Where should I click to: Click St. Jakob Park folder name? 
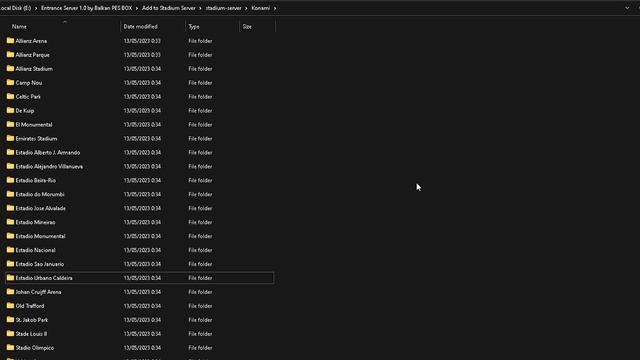pos(31,320)
